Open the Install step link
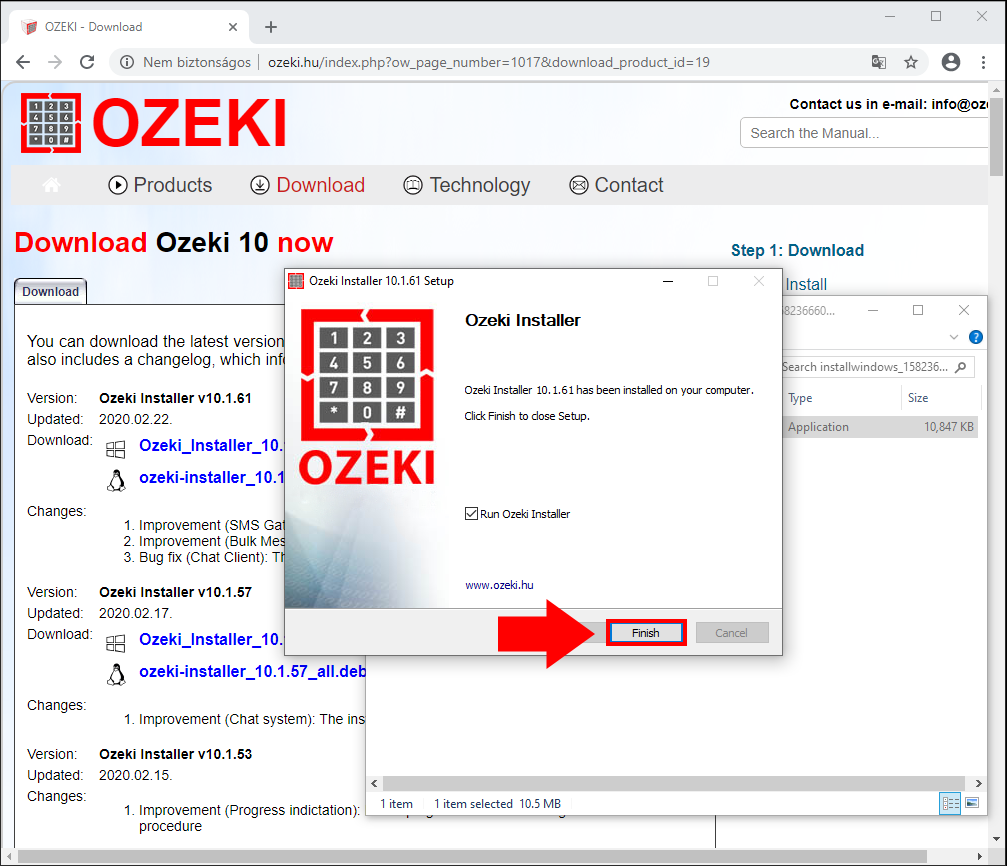This screenshot has height=866, width=1007. 806,284
